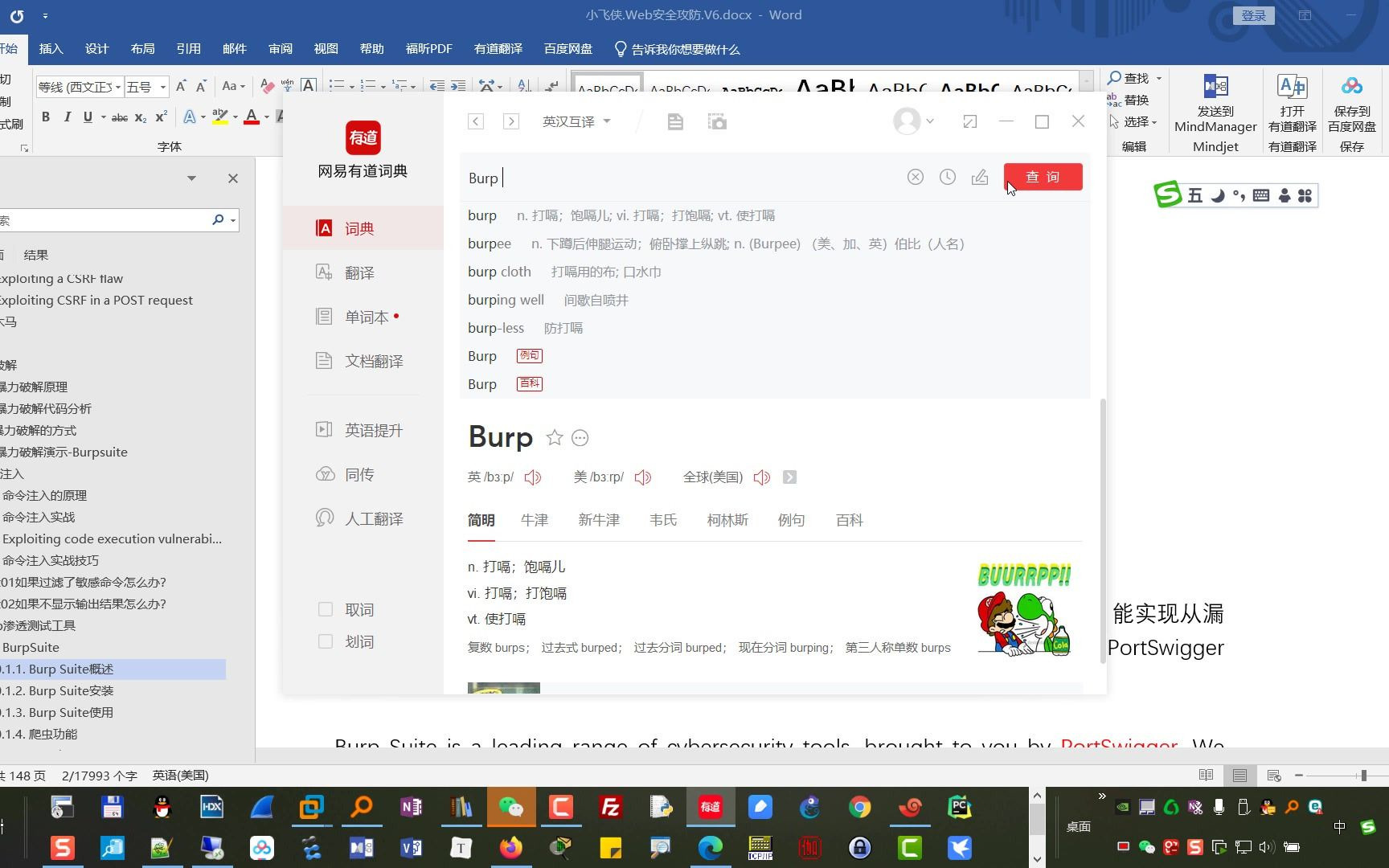Image resolution: width=1389 pixels, height=868 pixels.
Task: Select burpee suggestion in dropdown list
Action: pos(775,244)
